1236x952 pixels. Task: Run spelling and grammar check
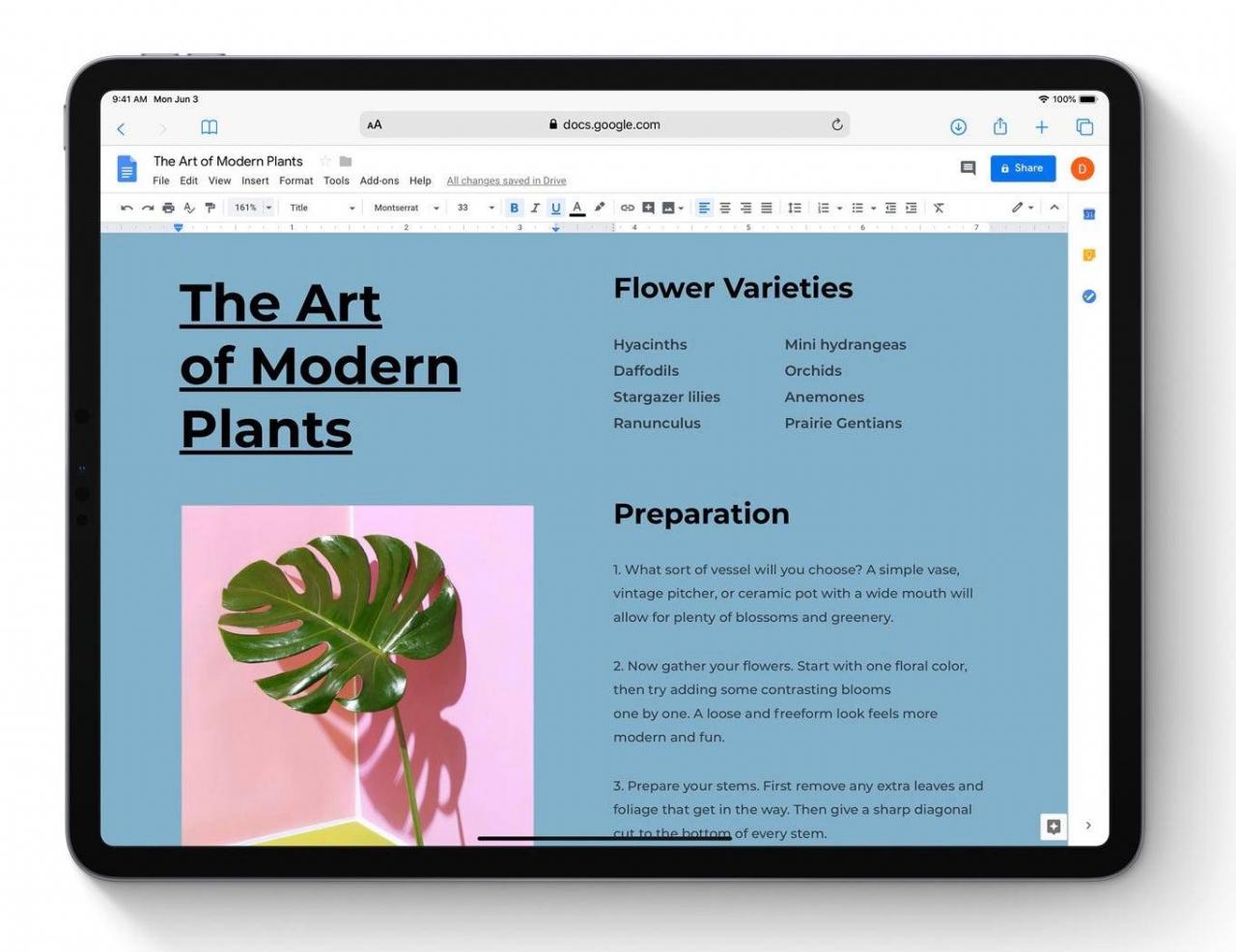pyautogui.click(x=189, y=208)
